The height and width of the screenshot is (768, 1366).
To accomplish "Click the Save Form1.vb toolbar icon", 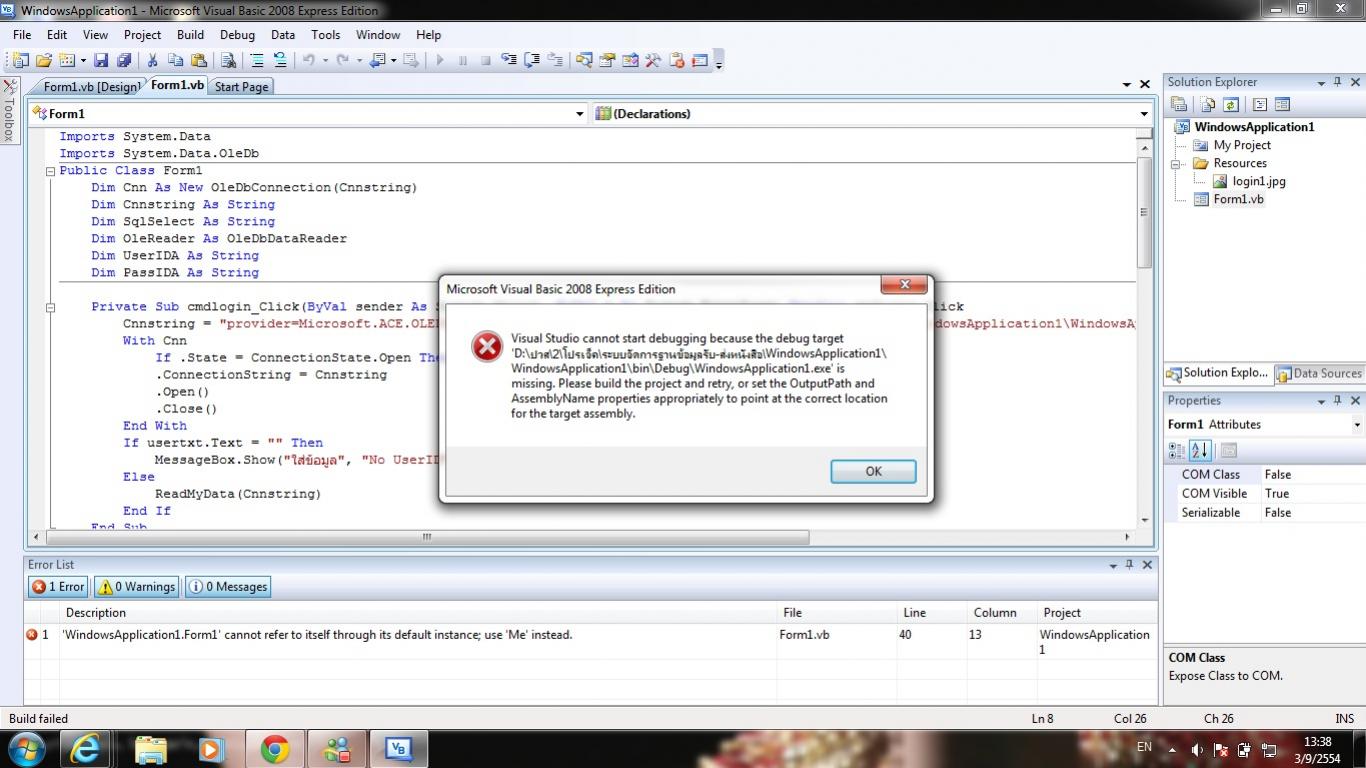I will [101, 60].
